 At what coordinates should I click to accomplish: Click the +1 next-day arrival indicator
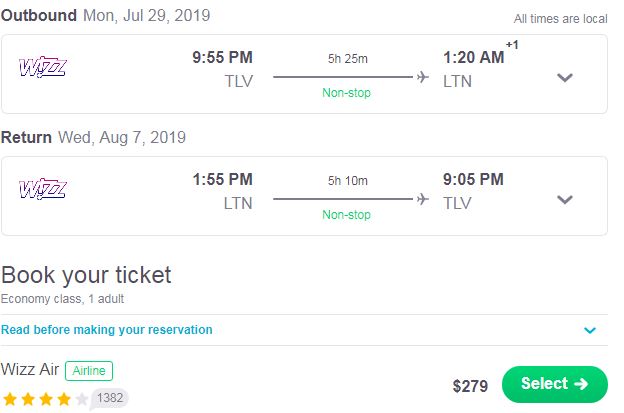tap(512, 45)
